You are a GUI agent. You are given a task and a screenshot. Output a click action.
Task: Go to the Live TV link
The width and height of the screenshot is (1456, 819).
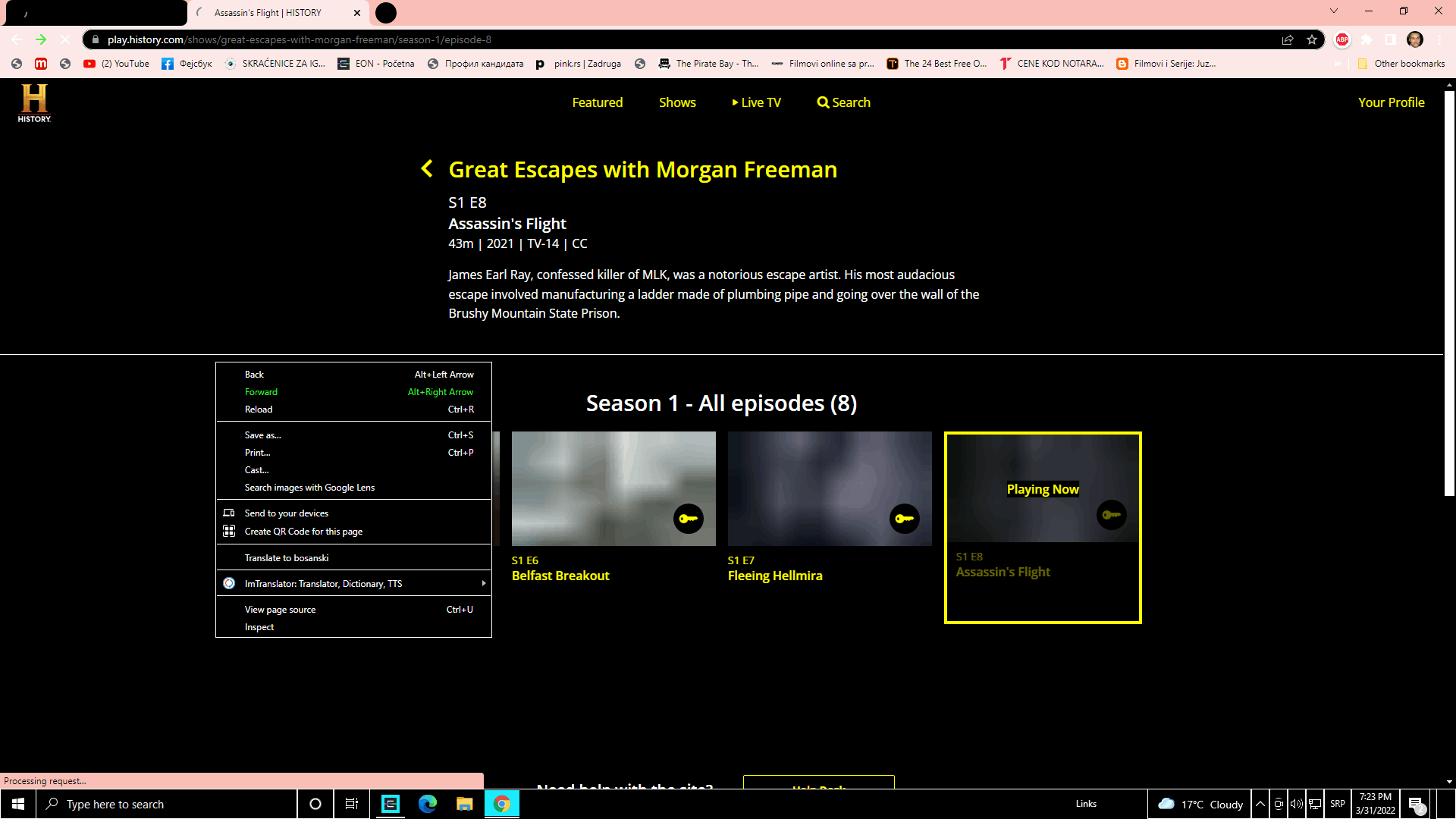click(x=756, y=102)
